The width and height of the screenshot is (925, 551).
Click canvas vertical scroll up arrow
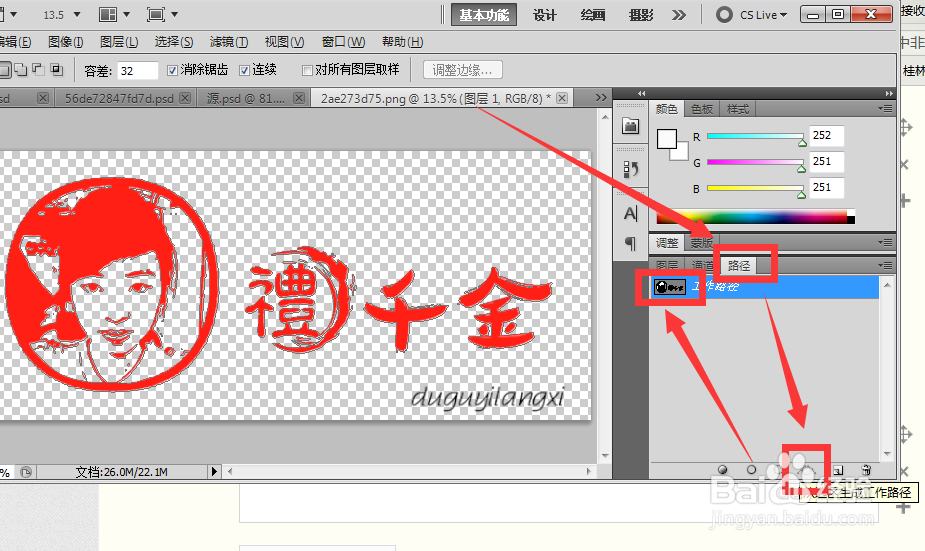(x=605, y=117)
